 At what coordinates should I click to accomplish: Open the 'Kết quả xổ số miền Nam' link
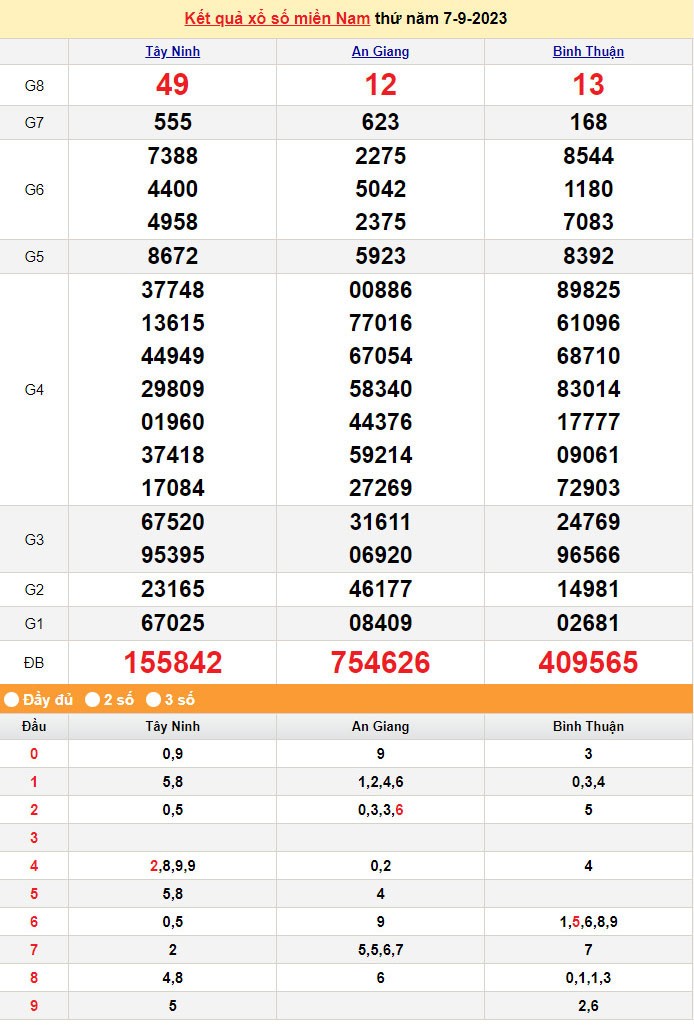[x=277, y=18]
